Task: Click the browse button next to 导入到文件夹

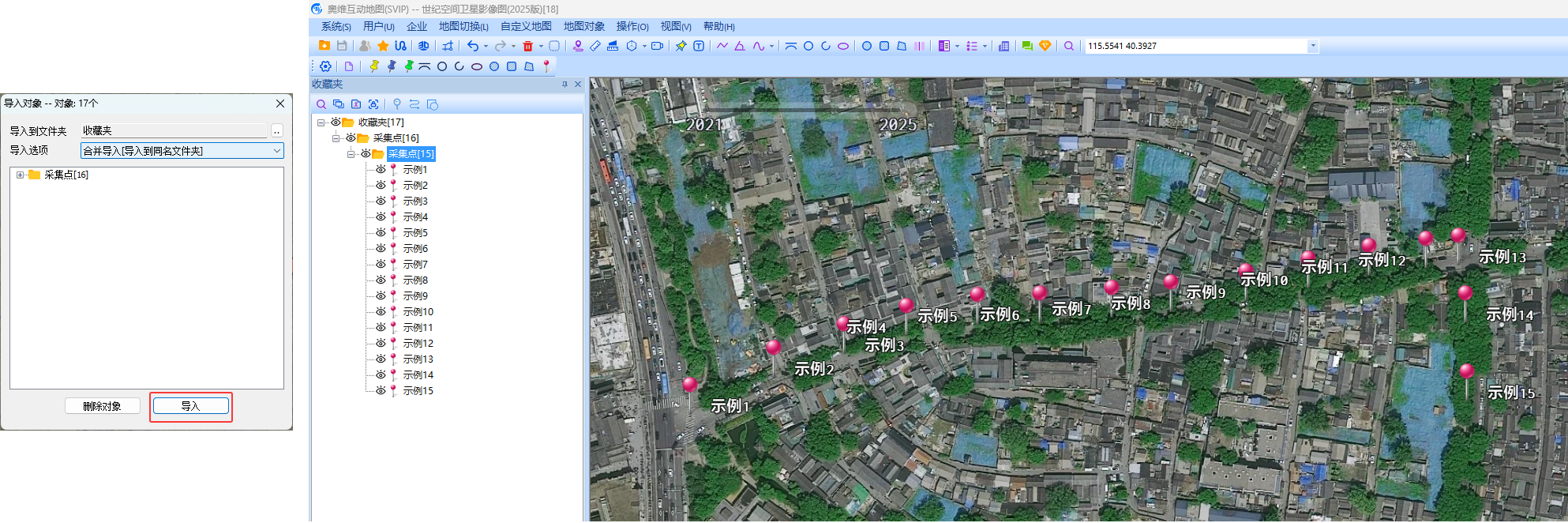Action: pos(276,131)
